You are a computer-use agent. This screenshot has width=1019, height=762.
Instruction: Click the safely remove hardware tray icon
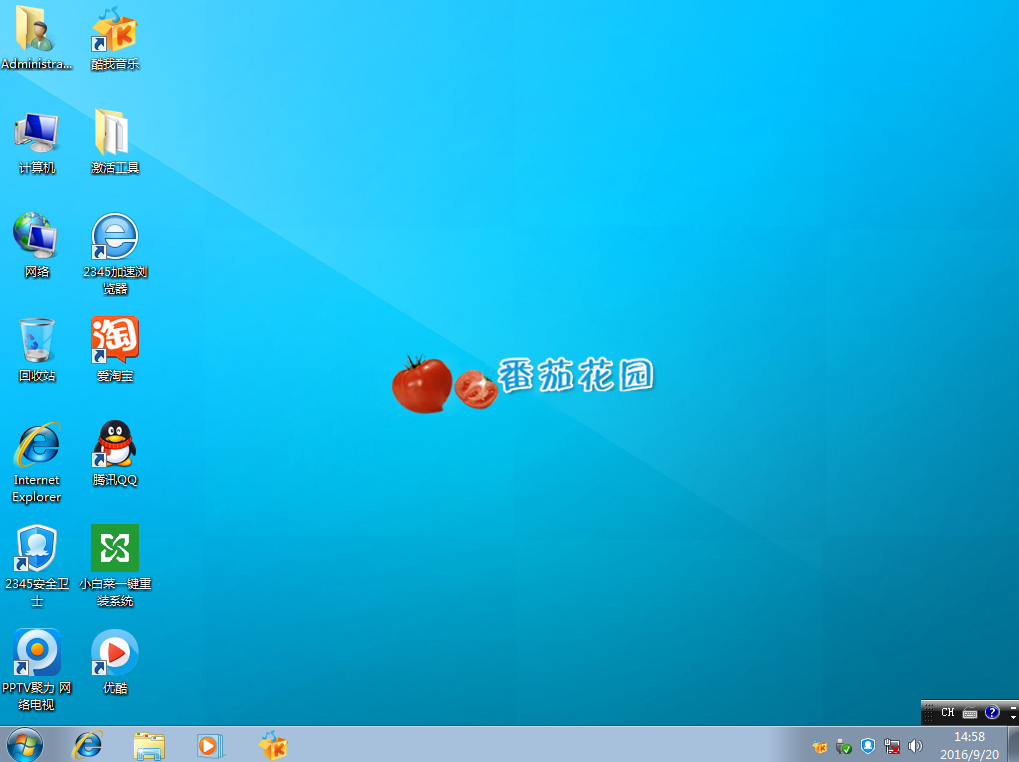pyautogui.click(x=844, y=746)
